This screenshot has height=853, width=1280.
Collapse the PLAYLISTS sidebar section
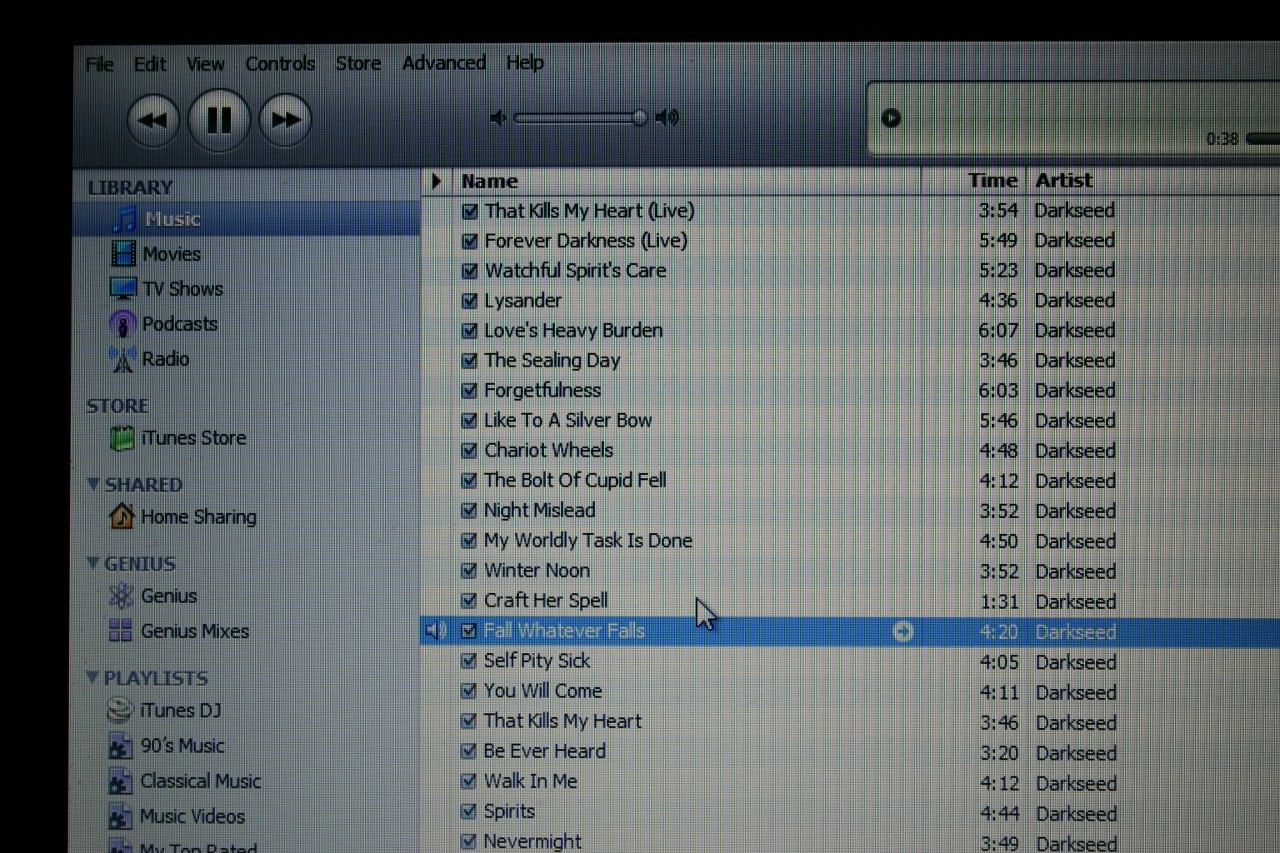[x=93, y=678]
